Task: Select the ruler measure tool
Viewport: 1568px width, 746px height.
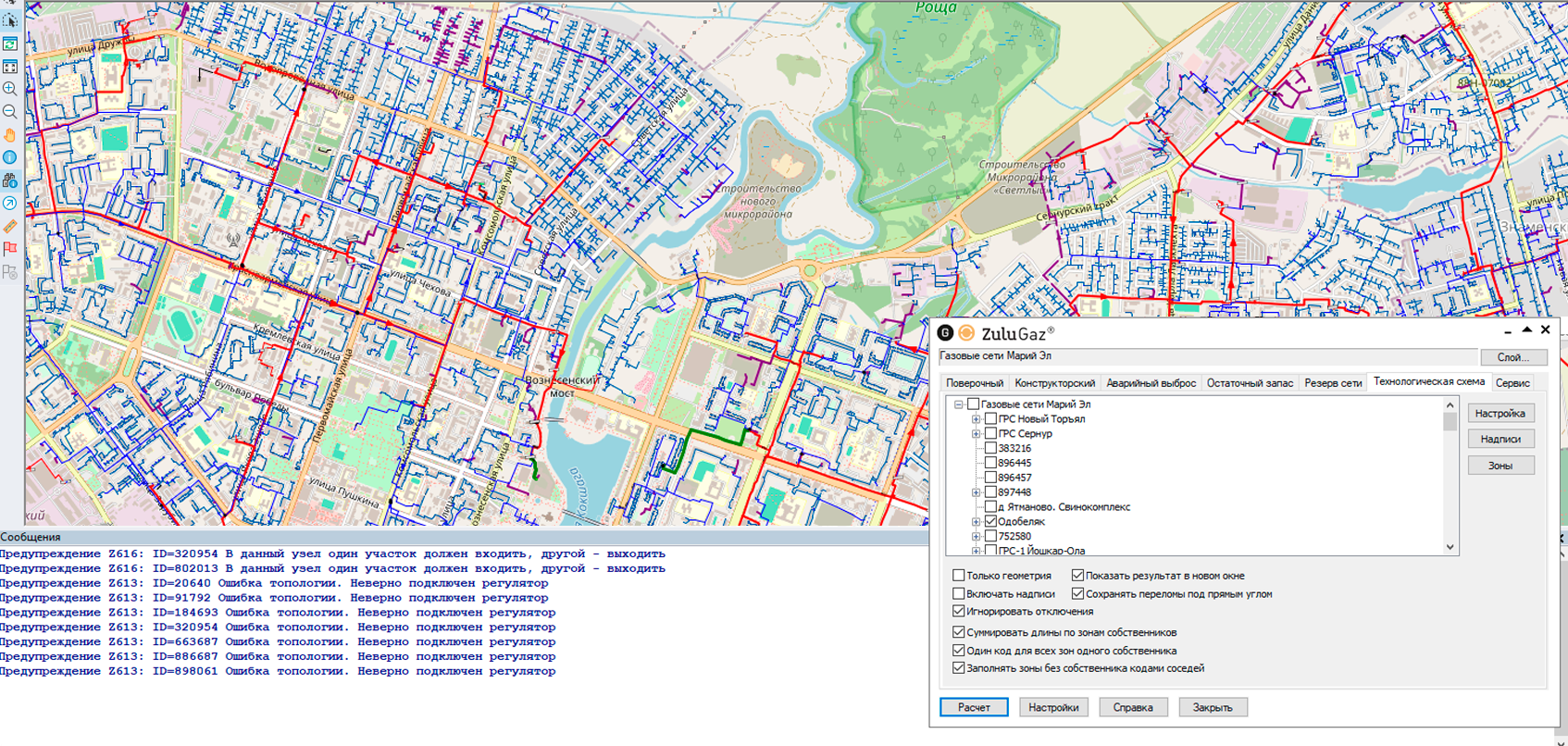Action: click(x=10, y=226)
